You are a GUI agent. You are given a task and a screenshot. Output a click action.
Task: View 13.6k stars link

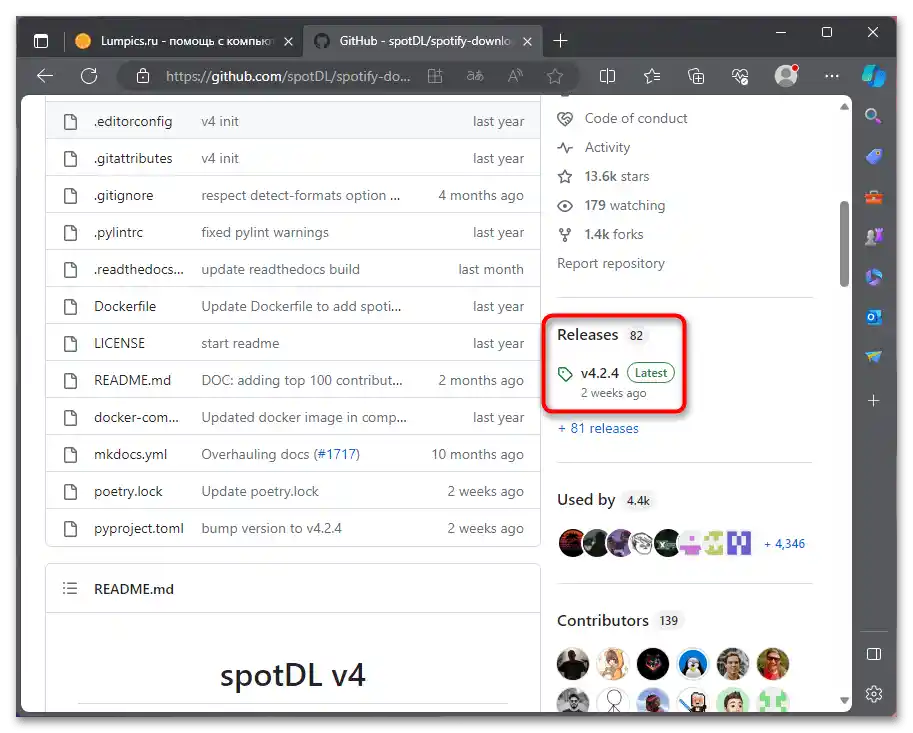coord(617,176)
